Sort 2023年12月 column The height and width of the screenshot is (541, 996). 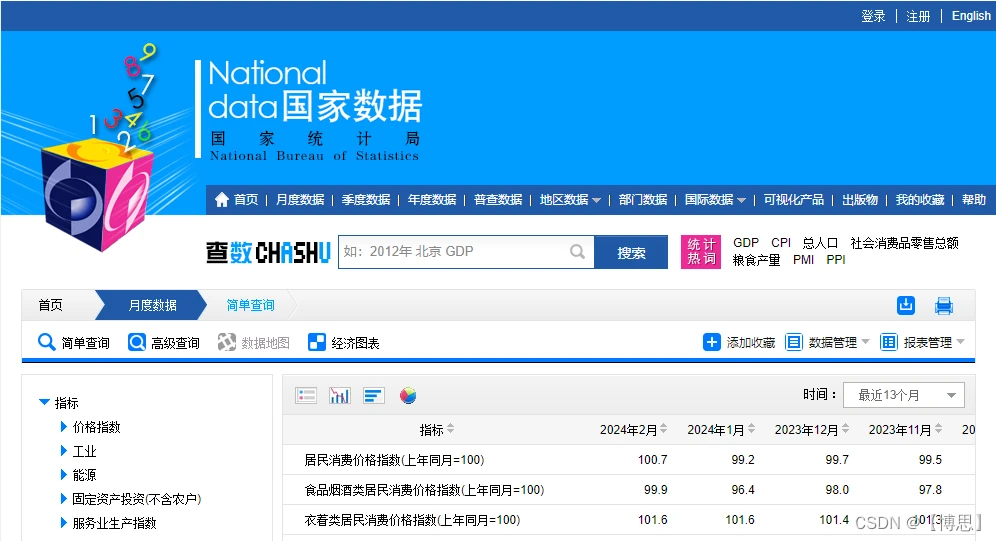845,429
